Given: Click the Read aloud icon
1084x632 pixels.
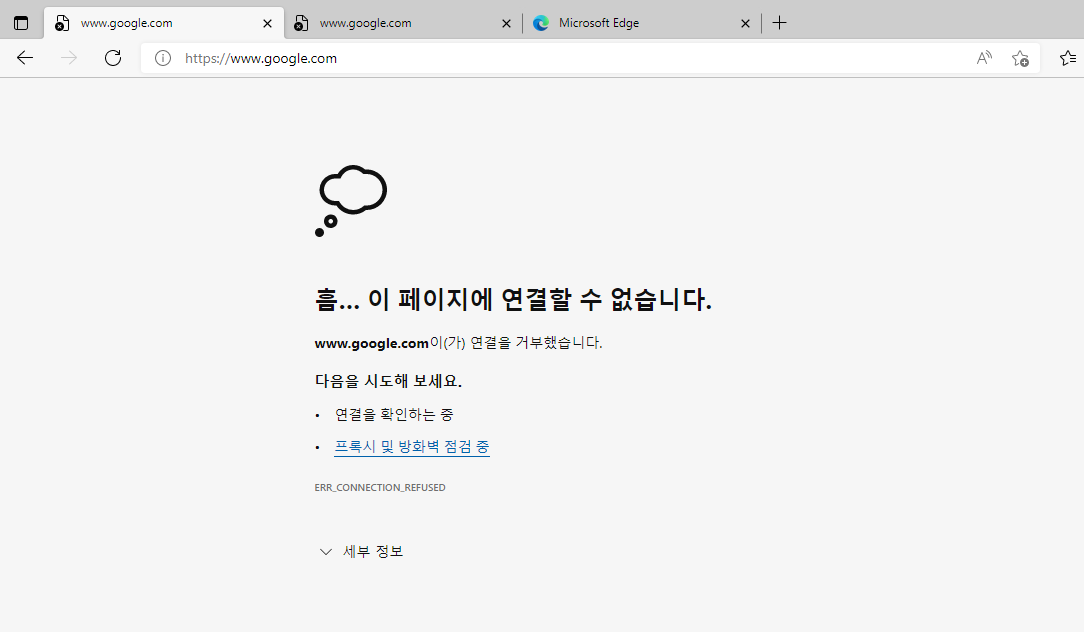Looking at the screenshot, I should pyautogui.click(x=984, y=58).
